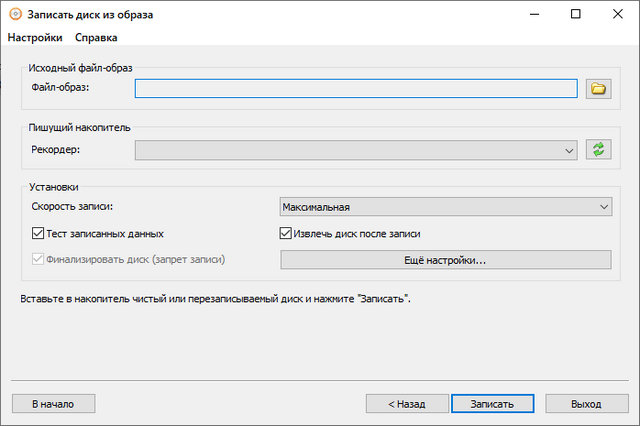Click the browse folder icon for image file
The width and height of the screenshot is (640, 426).
pos(599,89)
